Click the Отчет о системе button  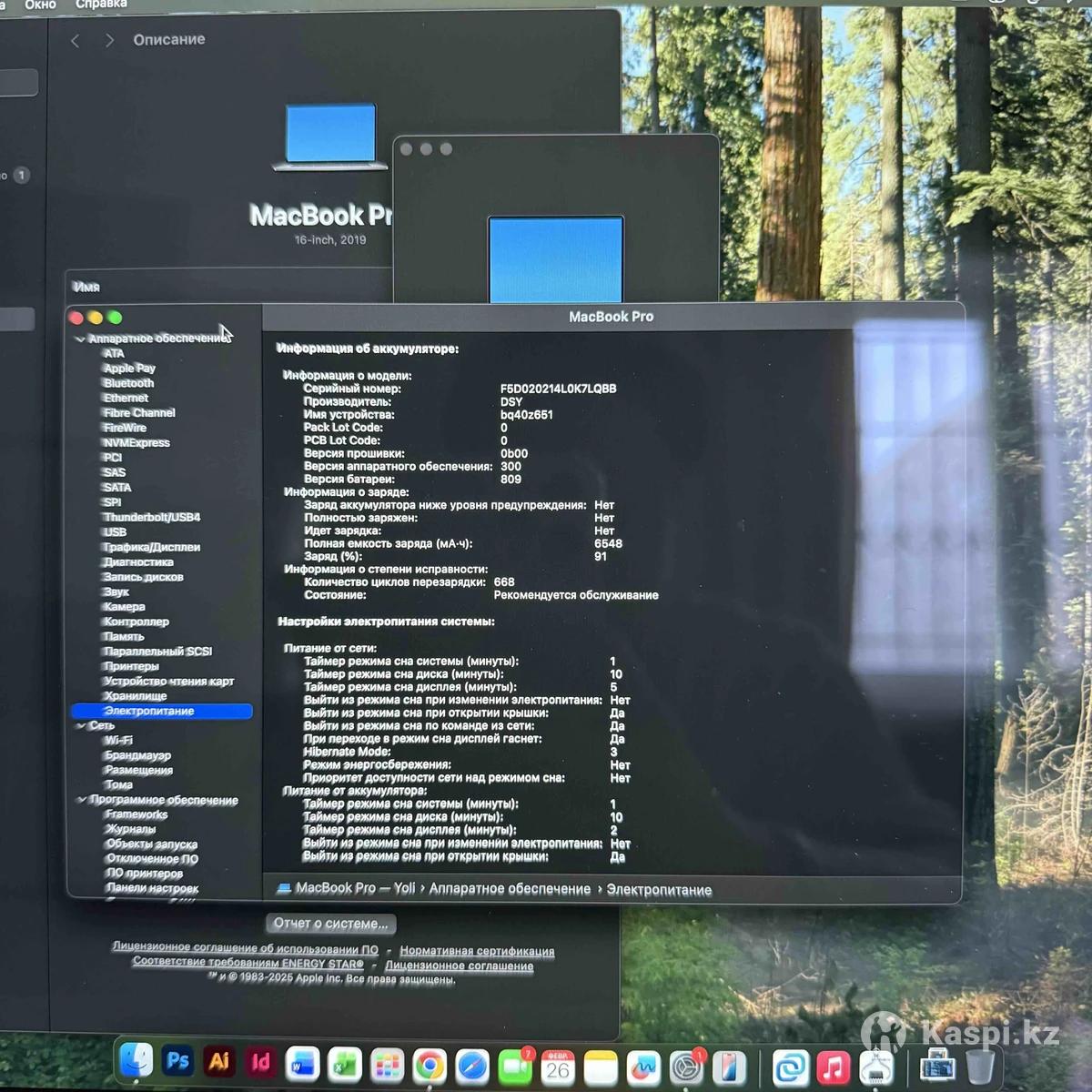point(330,924)
